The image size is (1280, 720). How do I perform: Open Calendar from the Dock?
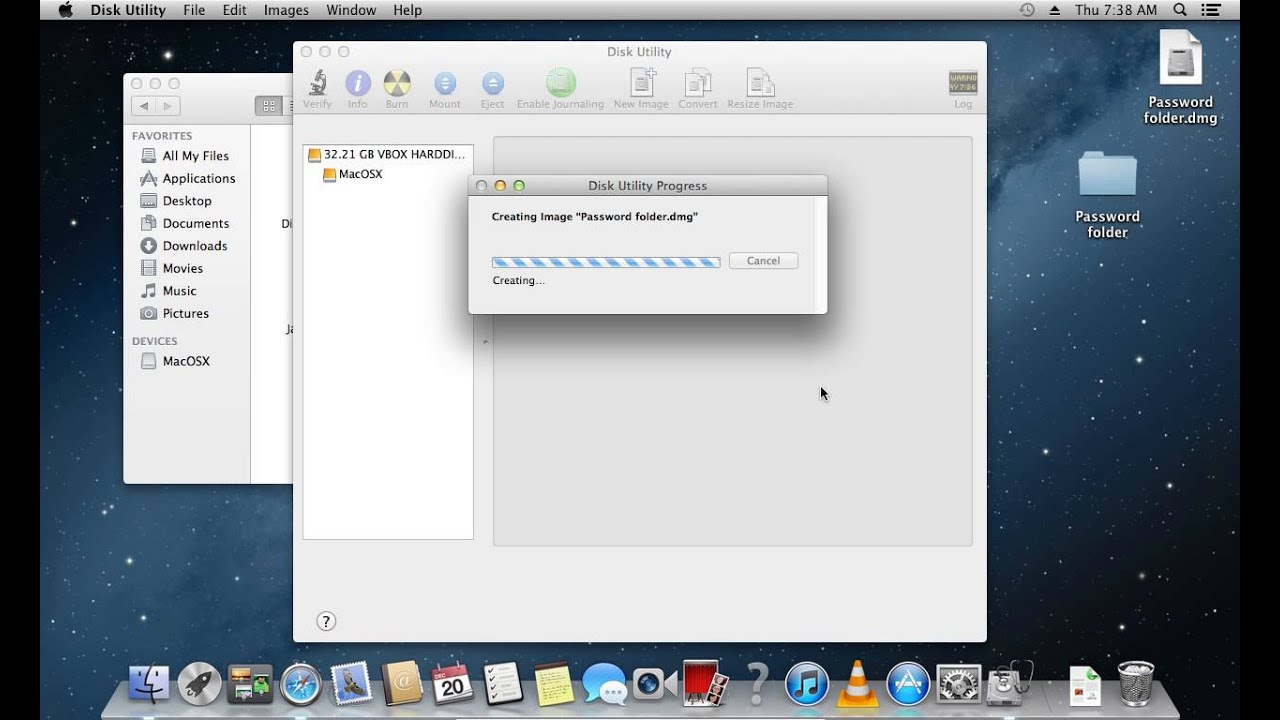click(x=452, y=685)
